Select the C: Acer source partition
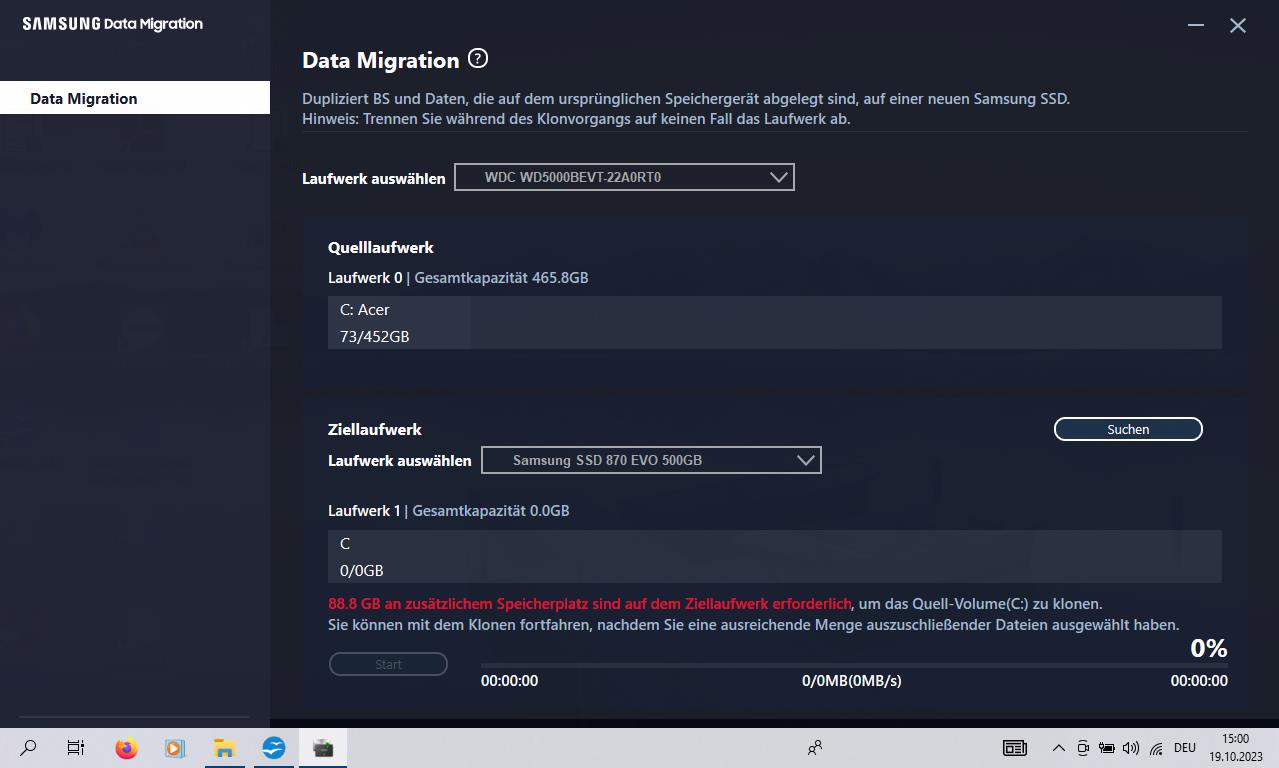This screenshot has height=768, width=1279. 774,322
